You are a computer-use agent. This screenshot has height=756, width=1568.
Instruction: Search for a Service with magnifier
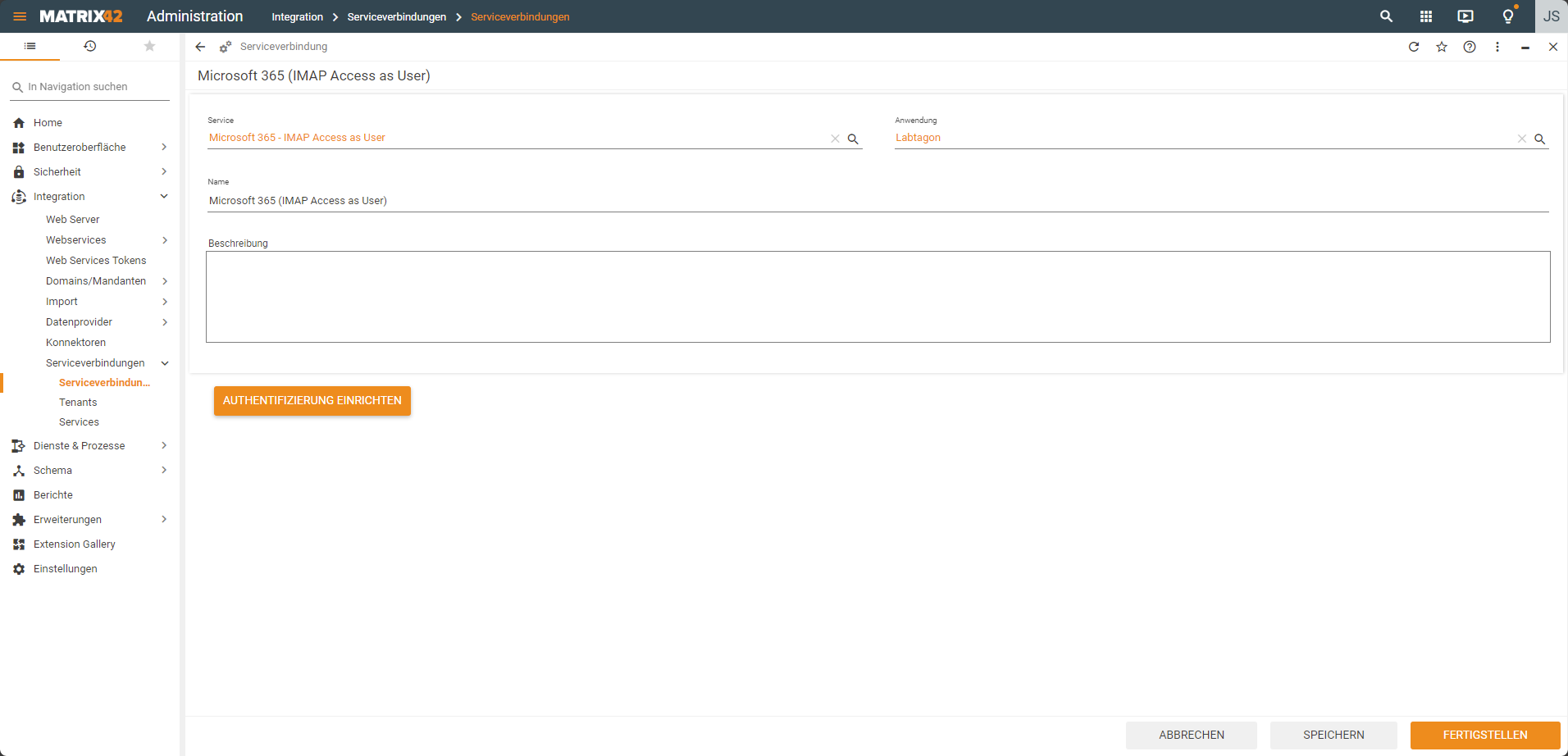pos(853,139)
